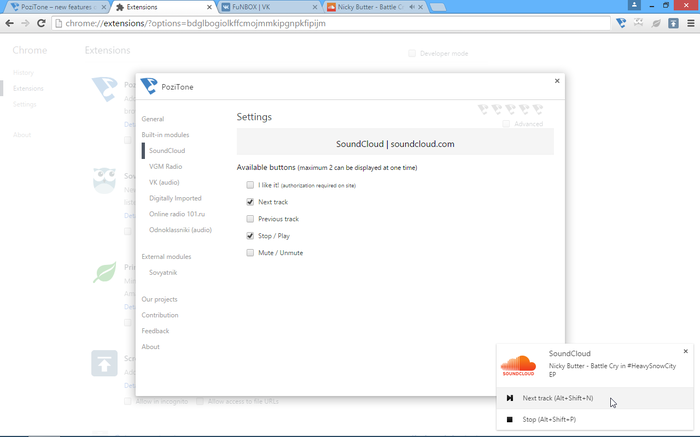The height and width of the screenshot is (437, 700).
Task: Click the upload-arrow extension icon in the toolbar
Action: point(673,23)
